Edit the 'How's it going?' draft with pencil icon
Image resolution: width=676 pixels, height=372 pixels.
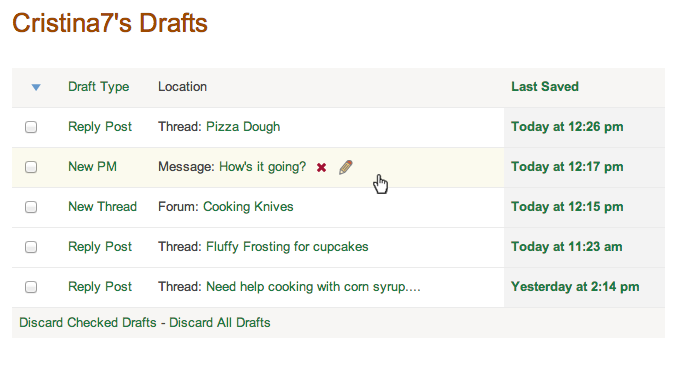pos(346,167)
